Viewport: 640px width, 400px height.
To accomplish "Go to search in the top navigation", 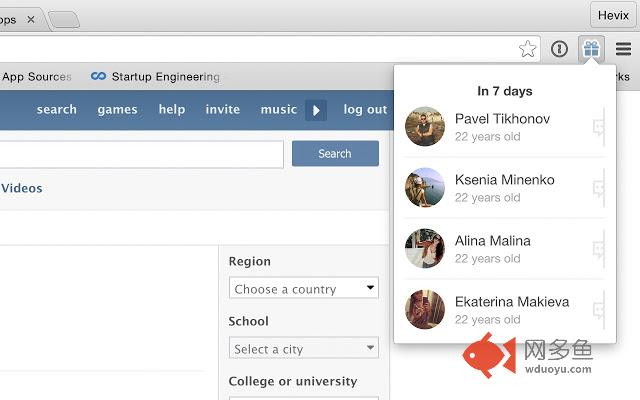I will point(57,109).
